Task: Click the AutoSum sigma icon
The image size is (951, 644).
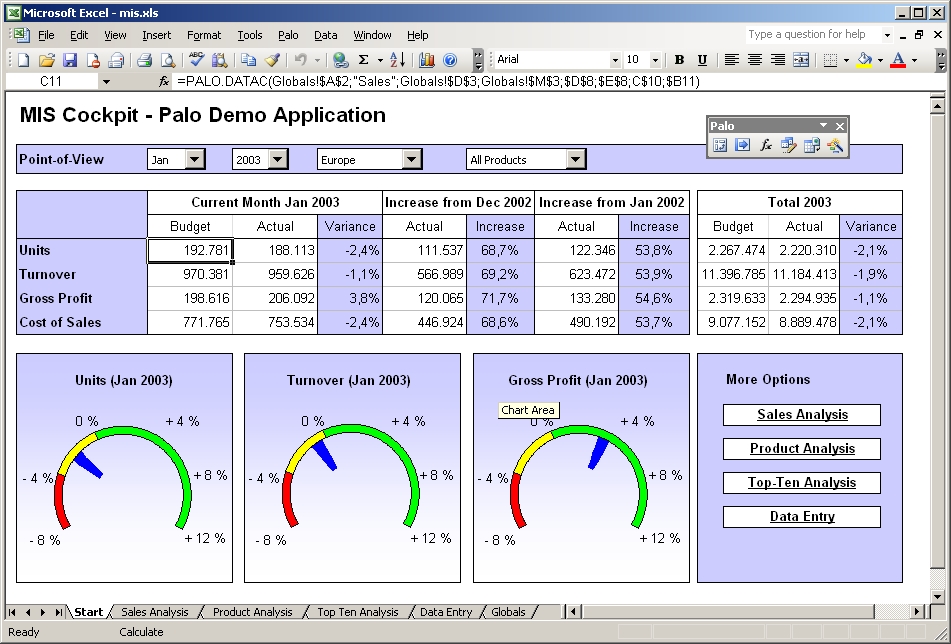Action: pos(364,60)
